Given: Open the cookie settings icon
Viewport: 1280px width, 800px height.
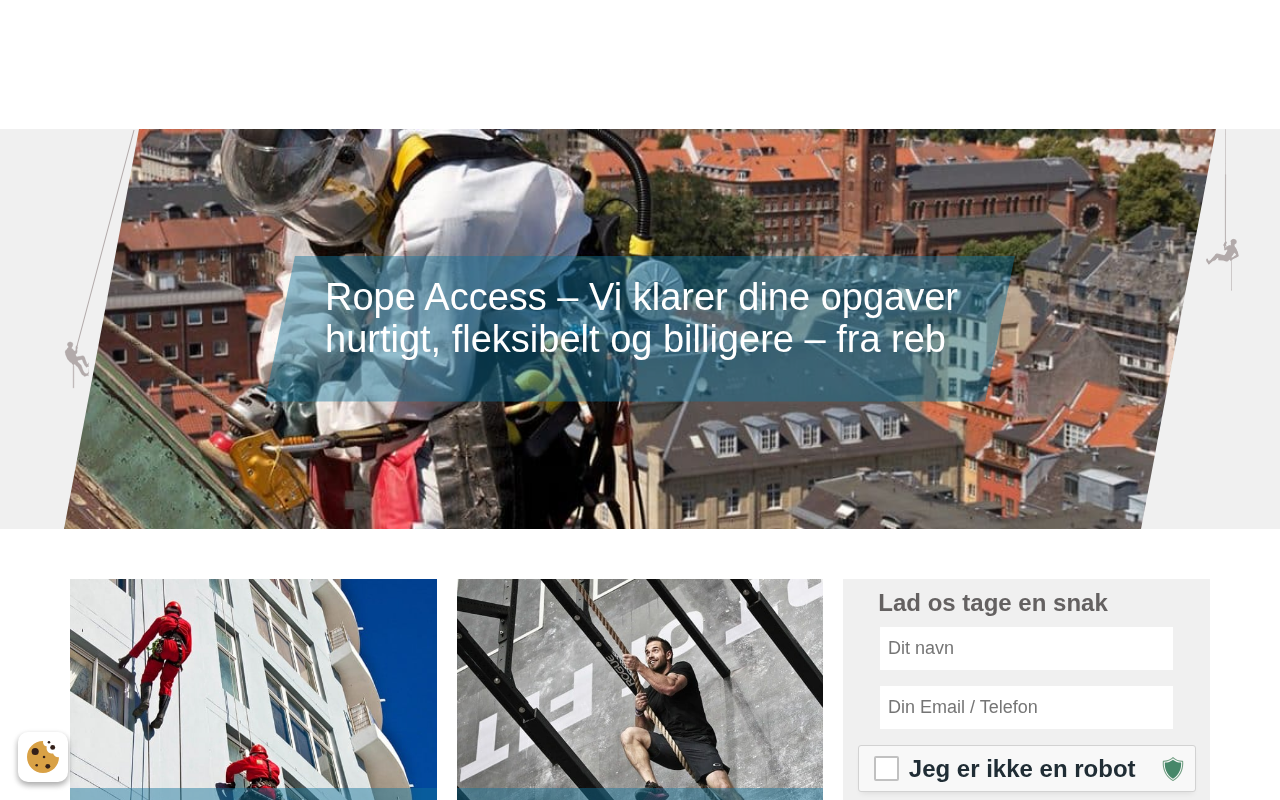Looking at the screenshot, I should pos(43,757).
